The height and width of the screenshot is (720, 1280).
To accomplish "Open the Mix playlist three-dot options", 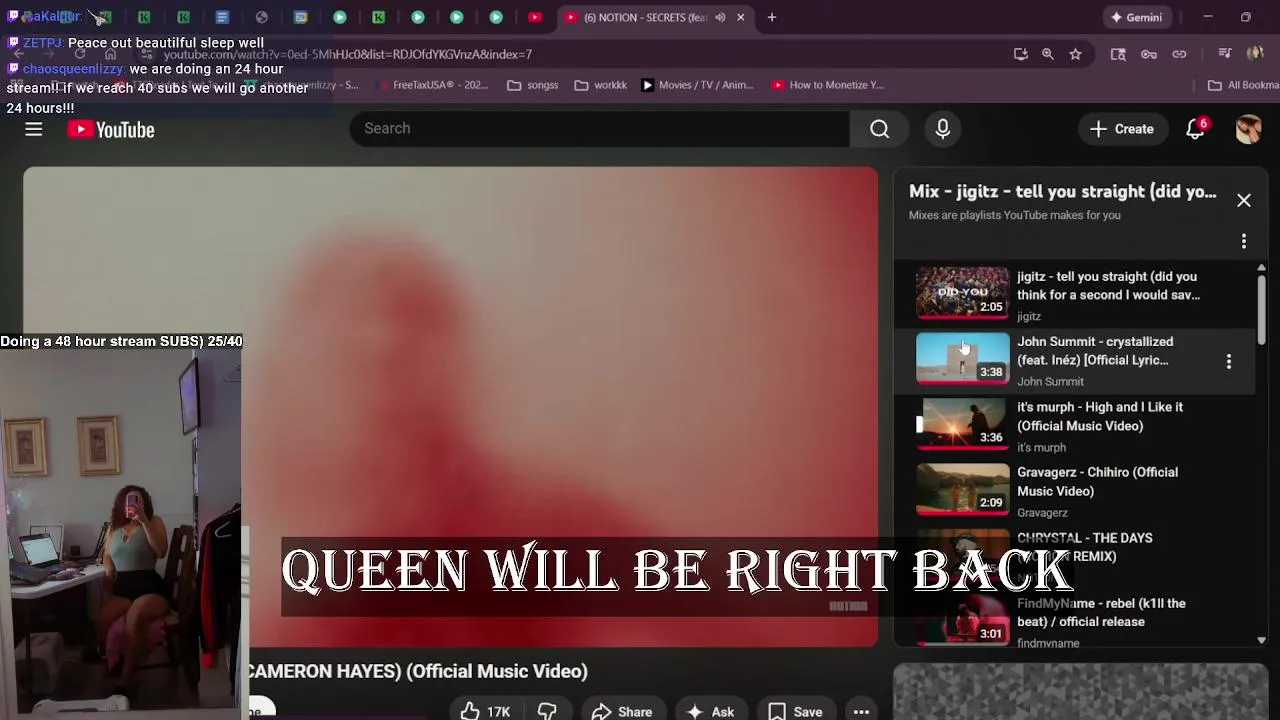I will [1244, 241].
